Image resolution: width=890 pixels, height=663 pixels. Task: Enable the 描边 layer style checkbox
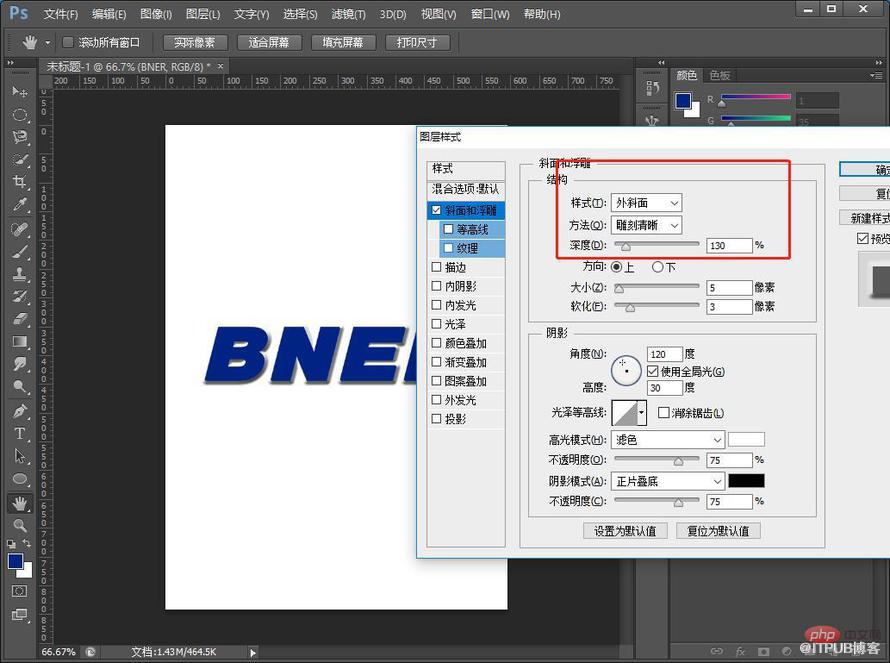point(436,267)
